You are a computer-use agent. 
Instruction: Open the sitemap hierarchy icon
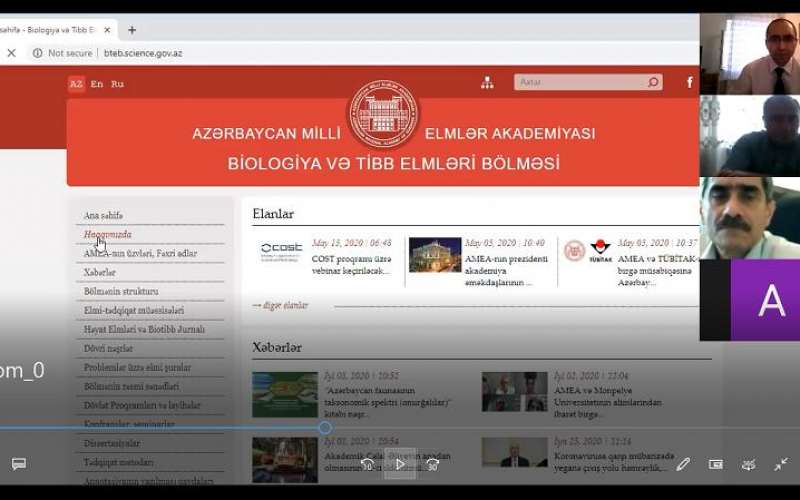487,82
